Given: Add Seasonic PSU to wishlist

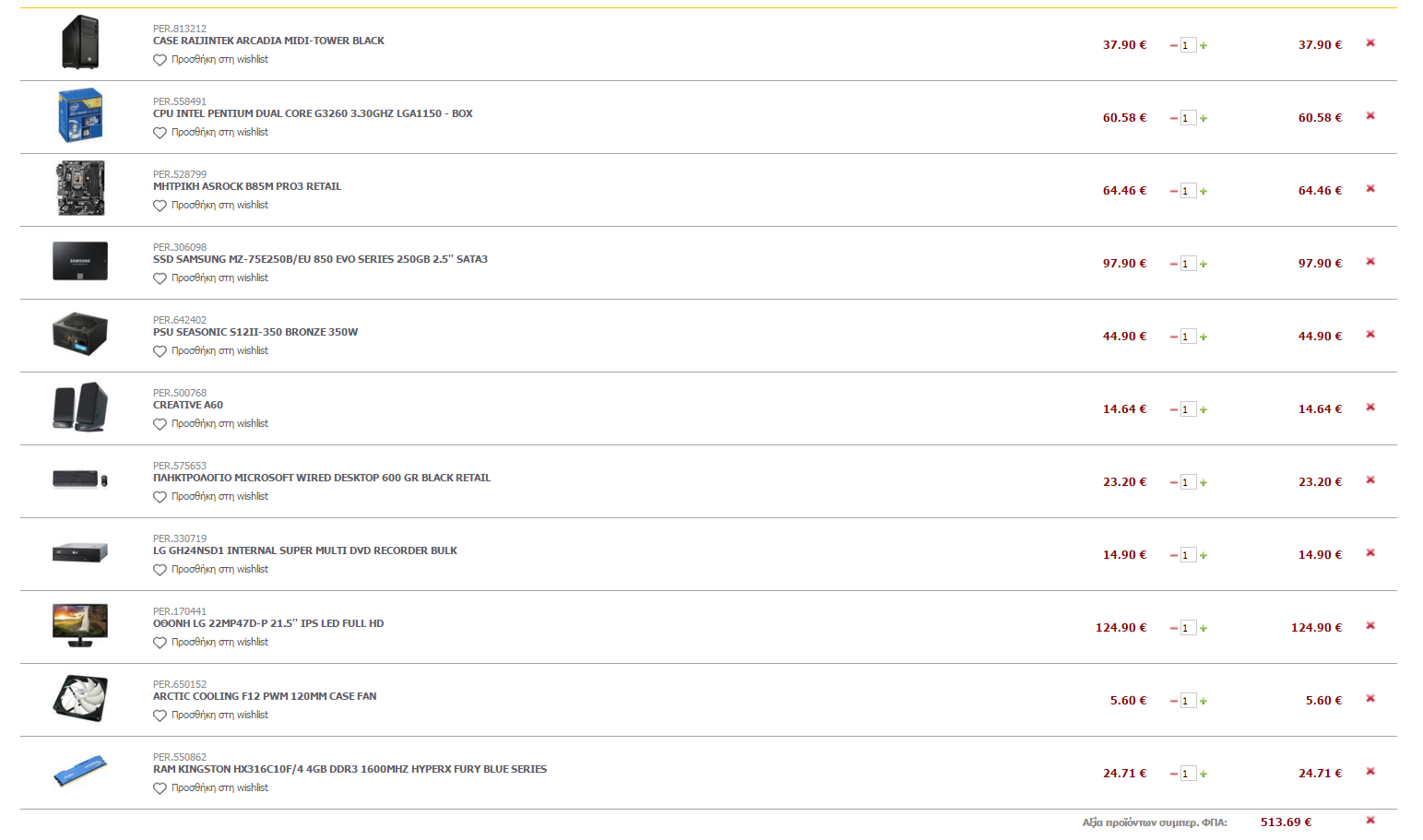Looking at the screenshot, I should (x=210, y=351).
